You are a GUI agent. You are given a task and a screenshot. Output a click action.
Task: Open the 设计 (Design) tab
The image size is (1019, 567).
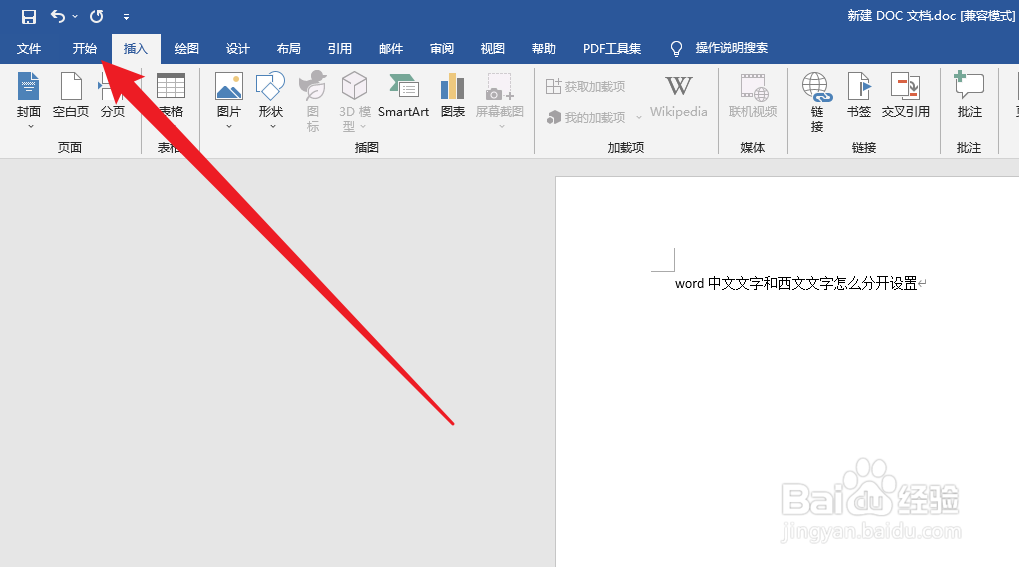pos(237,49)
